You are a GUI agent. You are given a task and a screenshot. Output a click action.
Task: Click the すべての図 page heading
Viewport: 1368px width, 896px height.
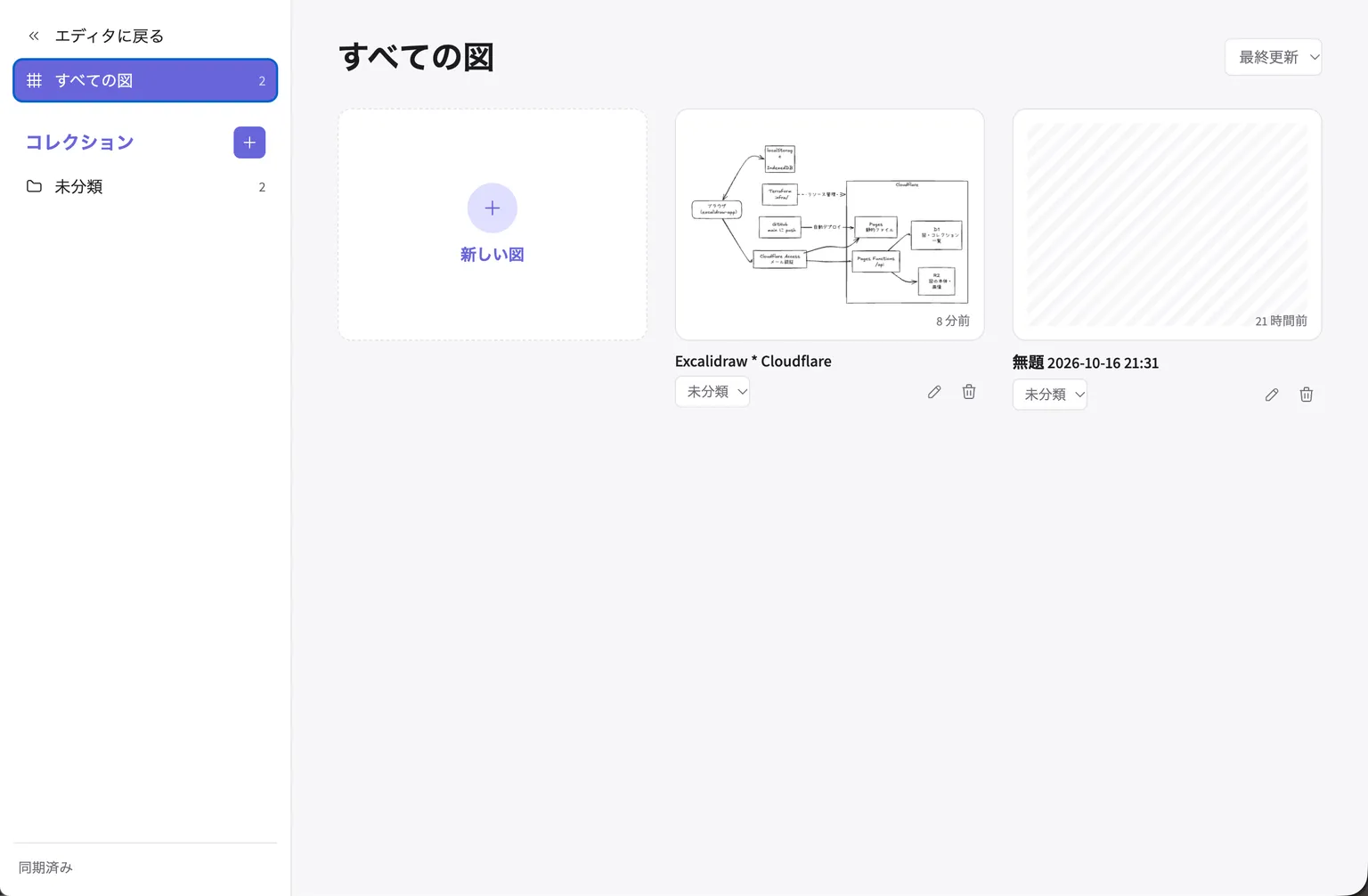click(x=416, y=57)
